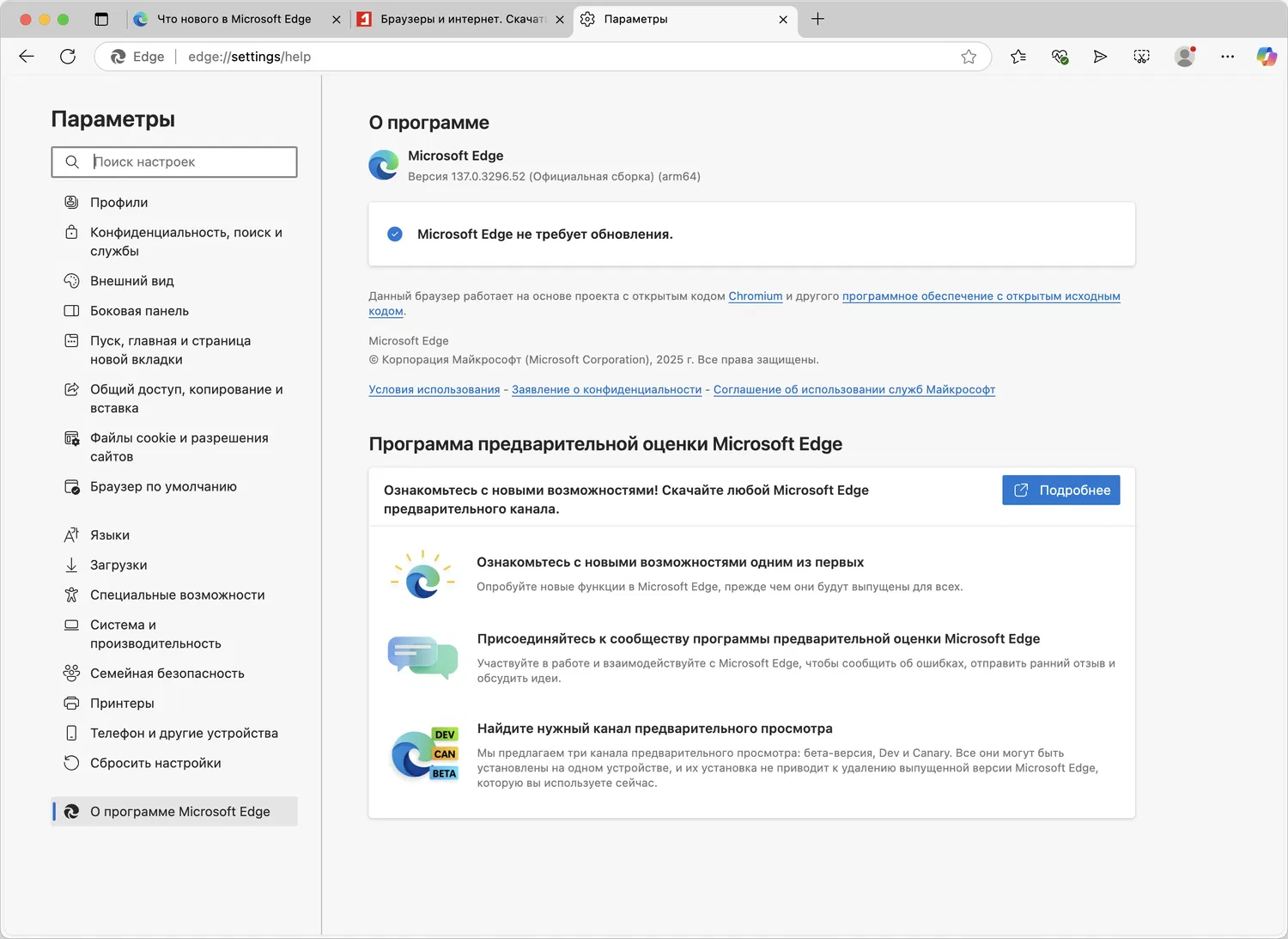Click the Microsoft Edge logo in О программе
The width and height of the screenshot is (1288, 939).
(x=384, y=165)
